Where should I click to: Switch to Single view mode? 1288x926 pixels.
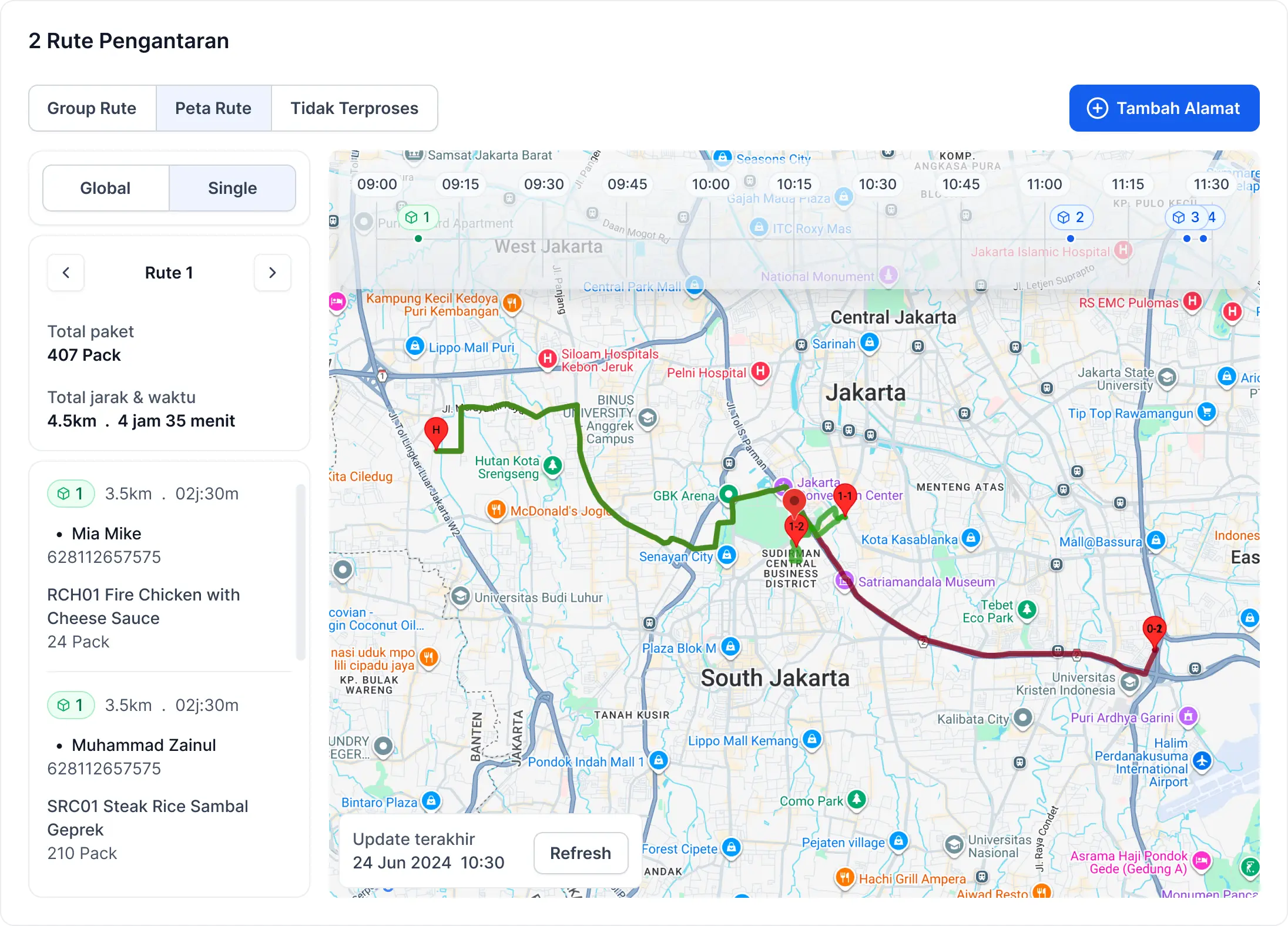[232, 188]
